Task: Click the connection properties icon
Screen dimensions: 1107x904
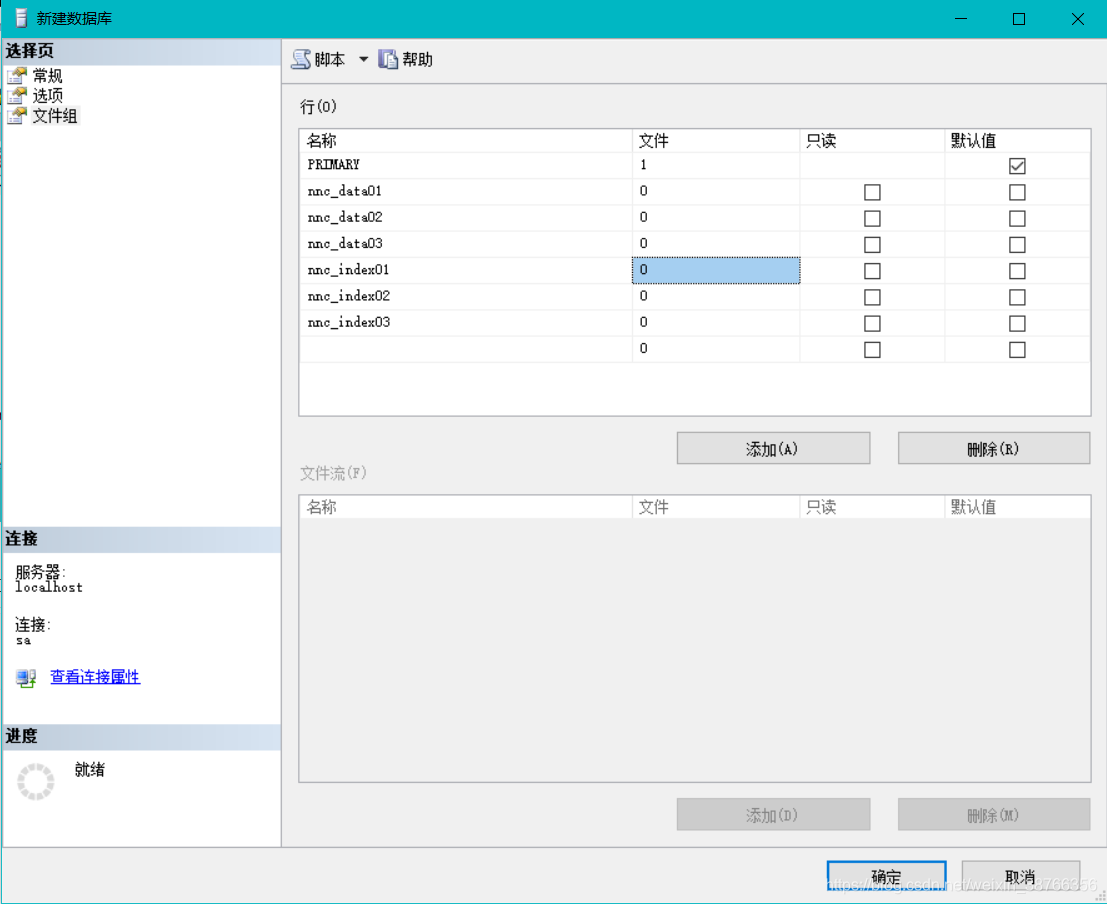Action: 26,678
